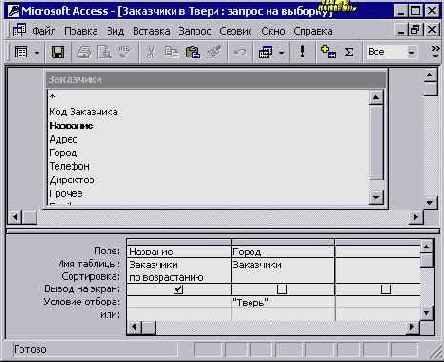Click field list scroll up arrow
Screen dimensions: 444x362
(376, 97)
